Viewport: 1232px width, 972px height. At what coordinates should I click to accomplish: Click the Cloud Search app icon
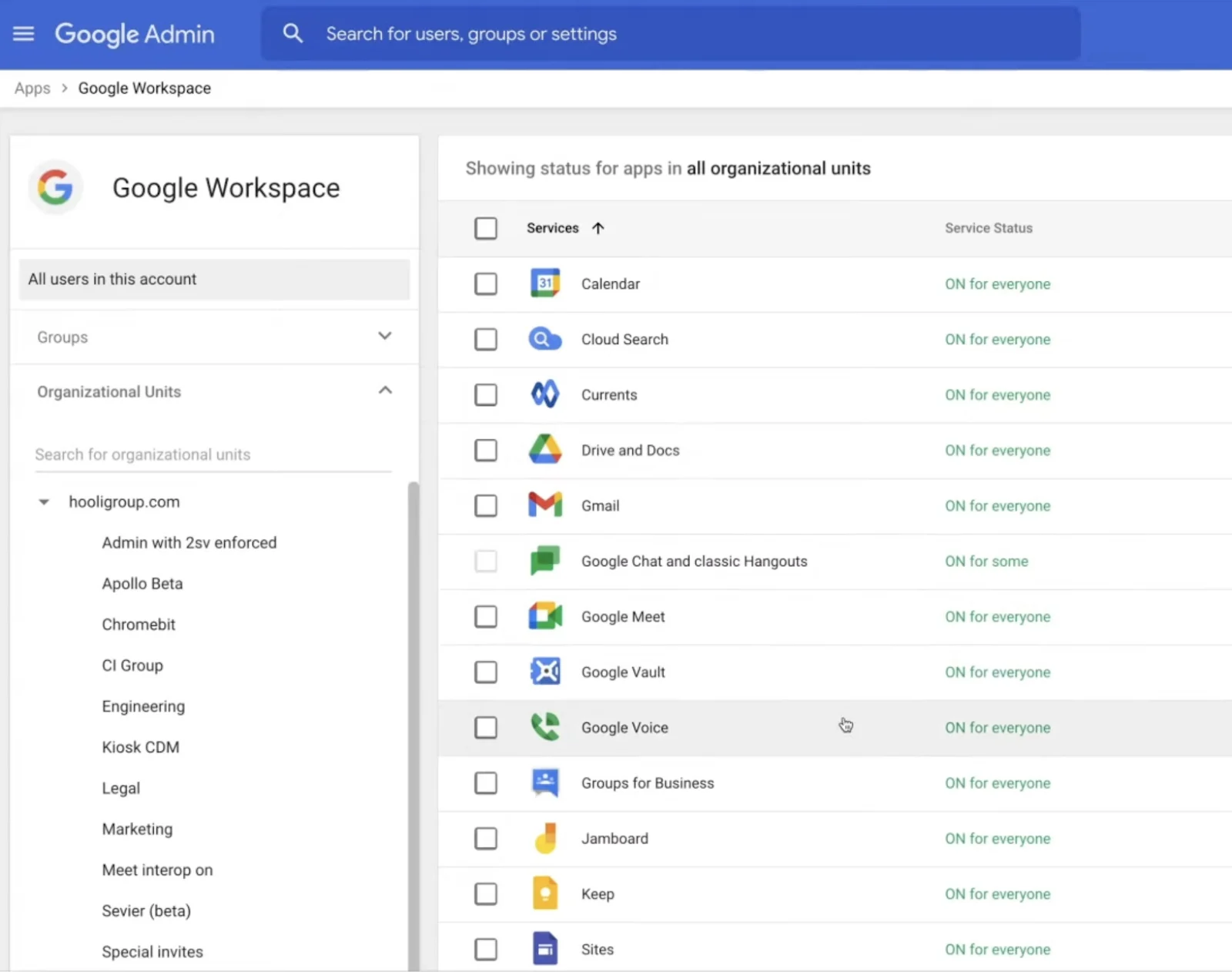[545, 339]
